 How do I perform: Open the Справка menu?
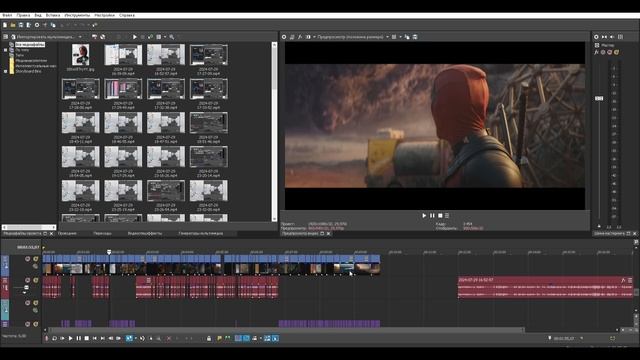pos(127,15)
